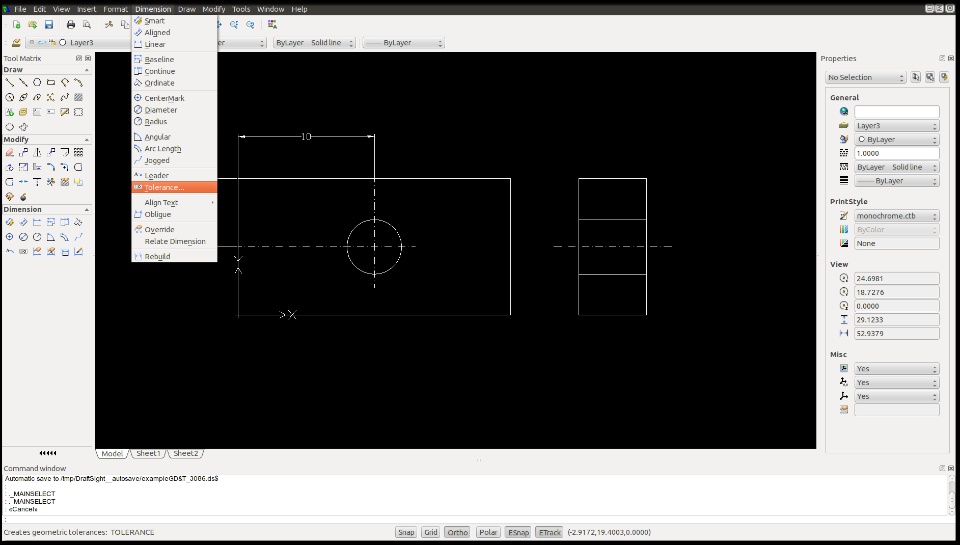This screenshot has width=960, height=545.
Task: Click the Radius dimension icon in Dimension panel
Action: click(37, 237)
